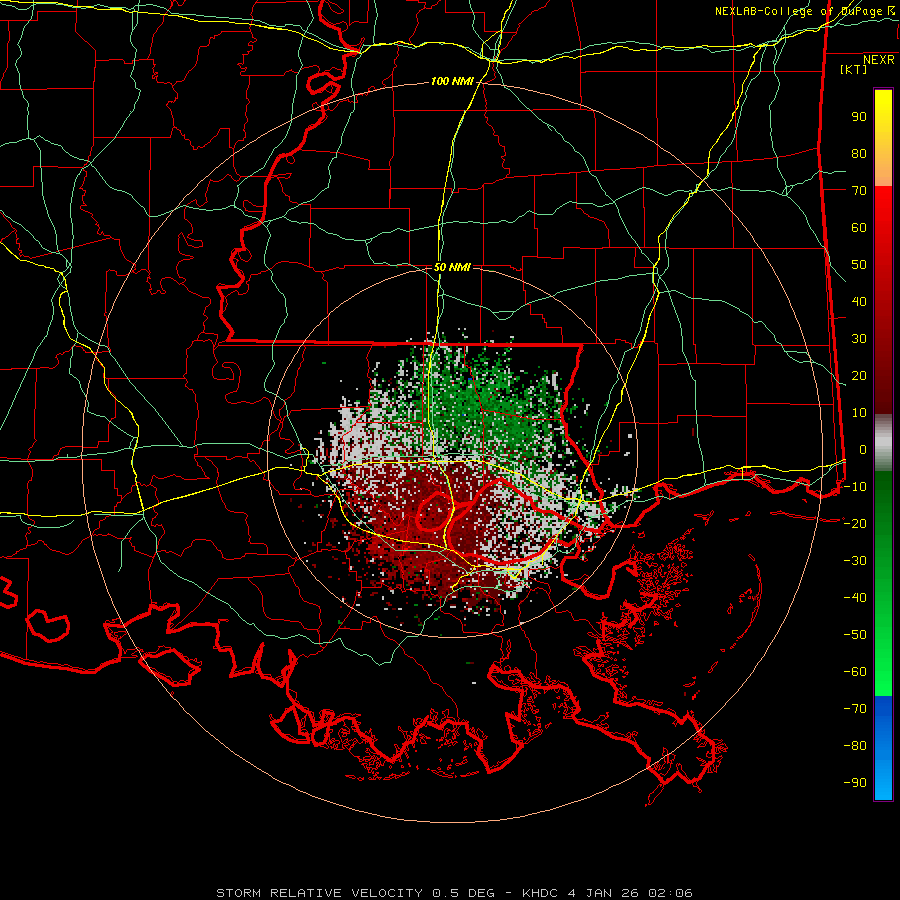900x900 pixels.
Task: Click the -60 value on the velocity scale
Action: (855, 672)
